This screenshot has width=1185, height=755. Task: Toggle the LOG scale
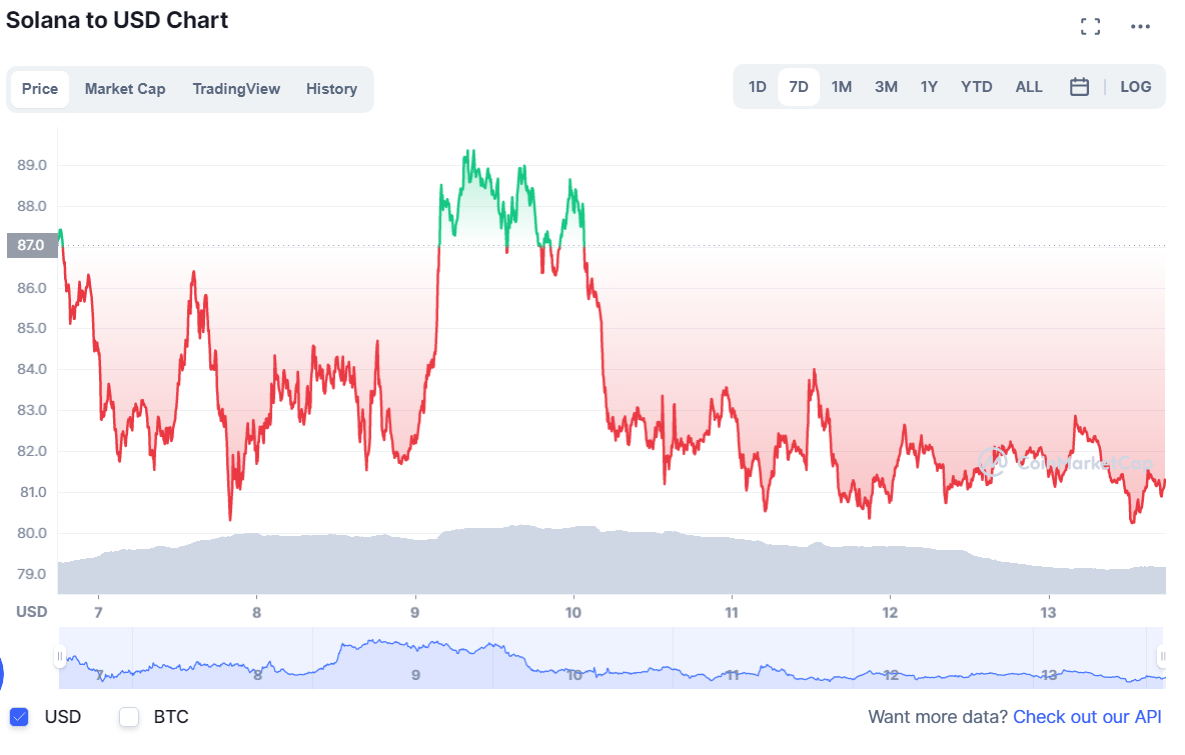[x=1135, y=87]
